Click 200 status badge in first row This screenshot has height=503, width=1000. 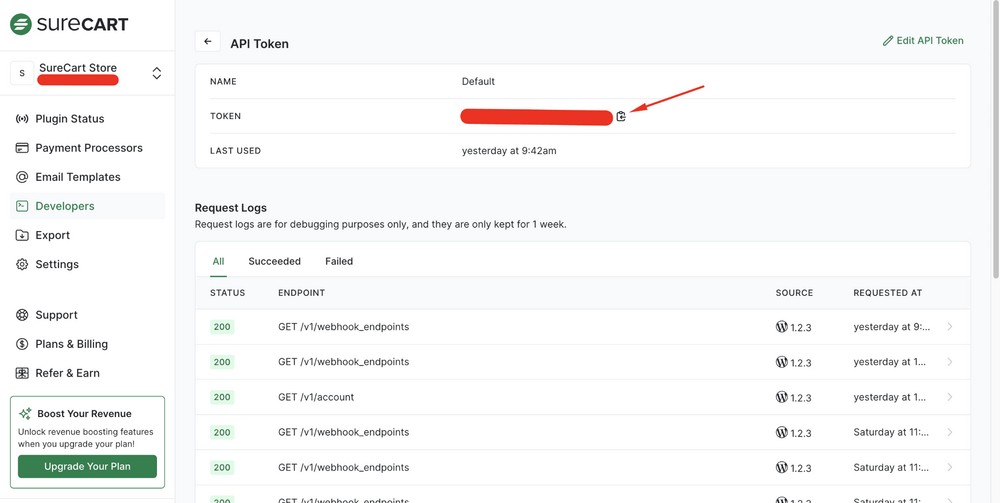[222, 327]
